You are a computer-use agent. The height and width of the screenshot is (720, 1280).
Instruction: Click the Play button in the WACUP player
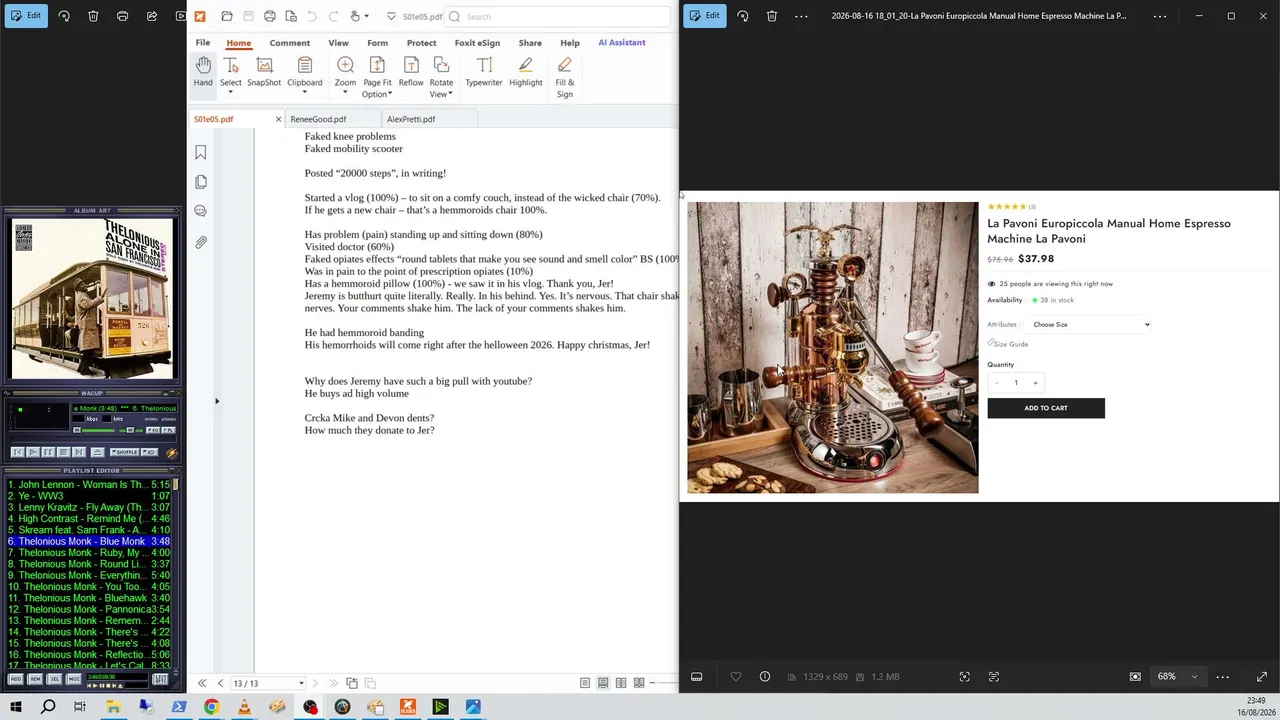point(32,452)
